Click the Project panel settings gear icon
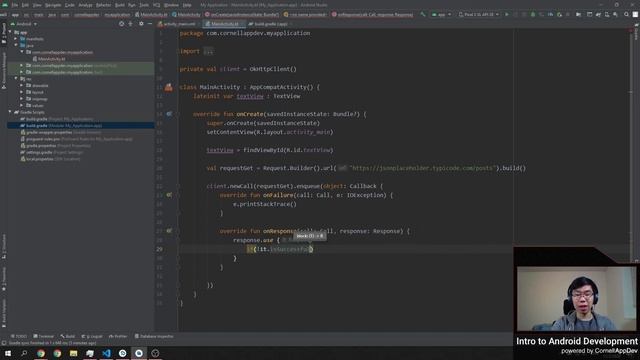640x360 pixels. [141, 24]
